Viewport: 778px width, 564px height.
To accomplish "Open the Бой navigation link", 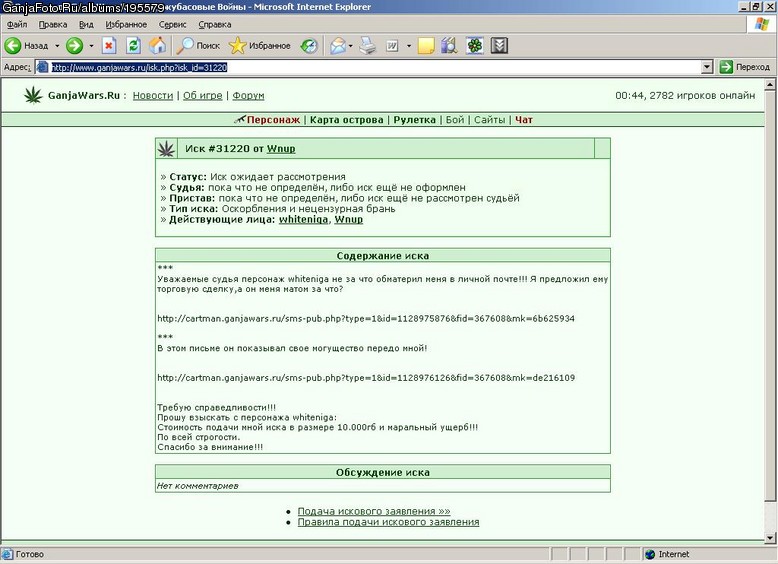I will coord(455,120).
